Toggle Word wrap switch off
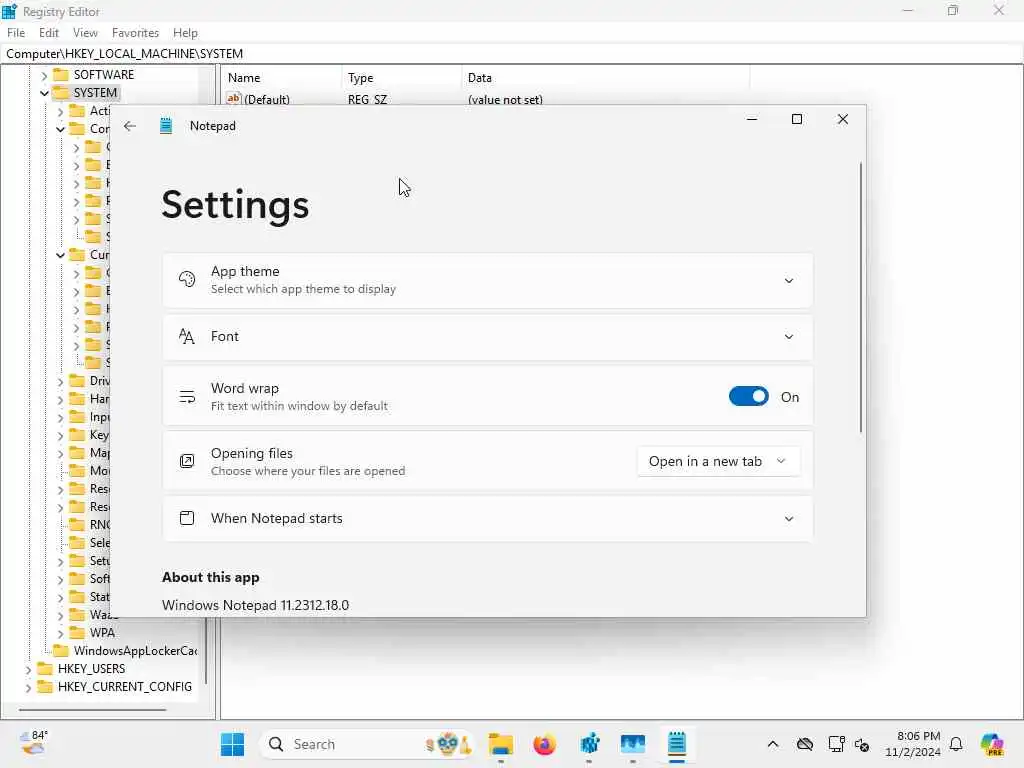 748,396
